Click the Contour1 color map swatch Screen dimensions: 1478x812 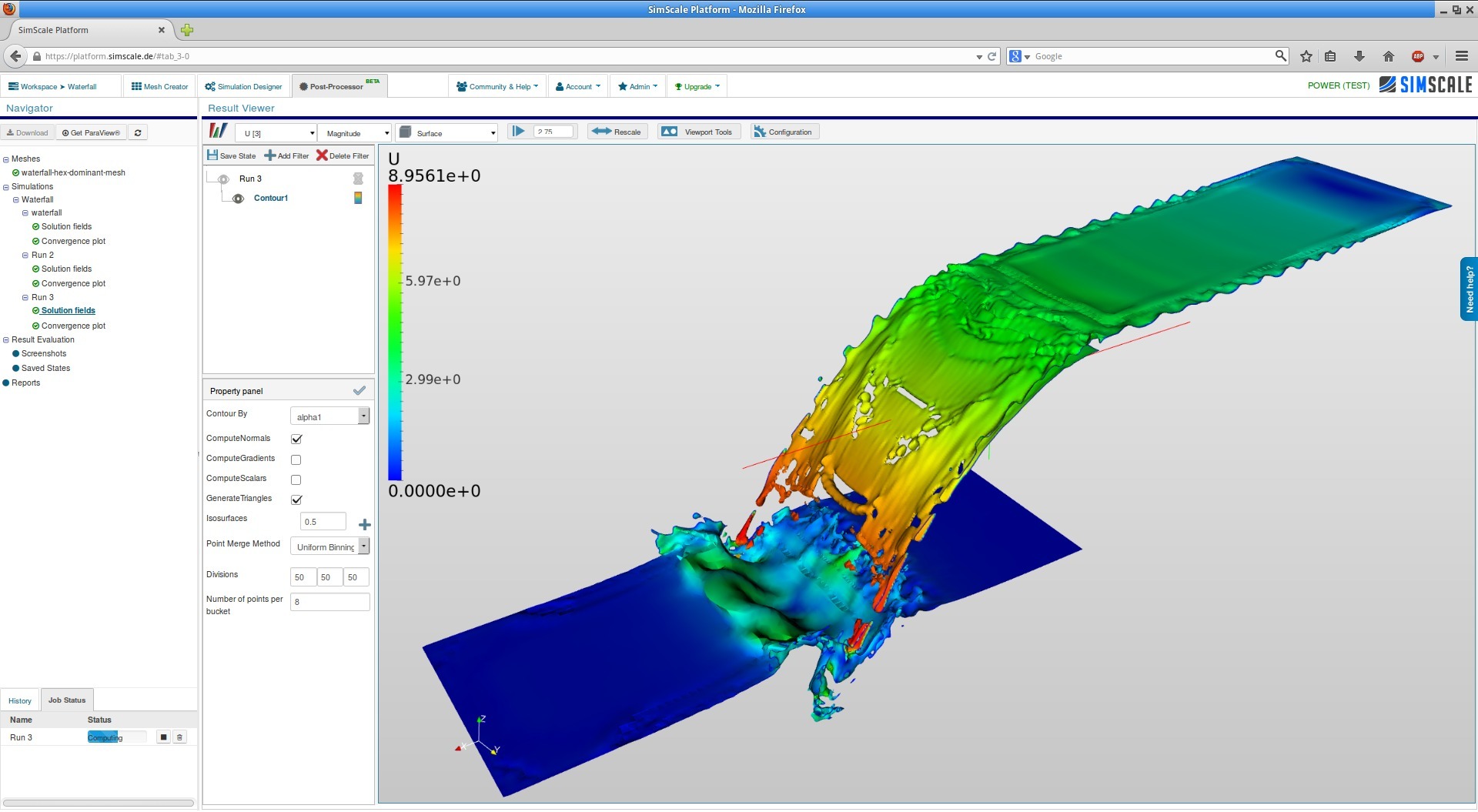357,198
